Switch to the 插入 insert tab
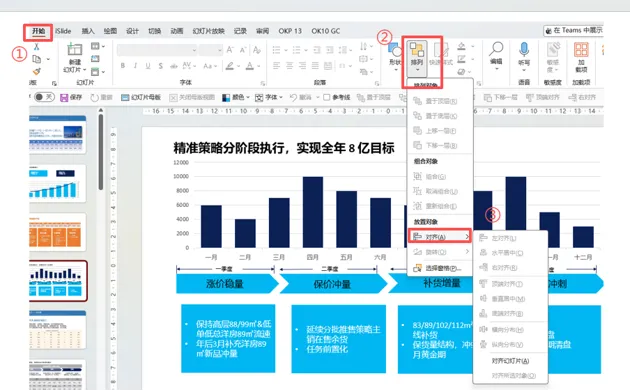 [x=88, y=31]
